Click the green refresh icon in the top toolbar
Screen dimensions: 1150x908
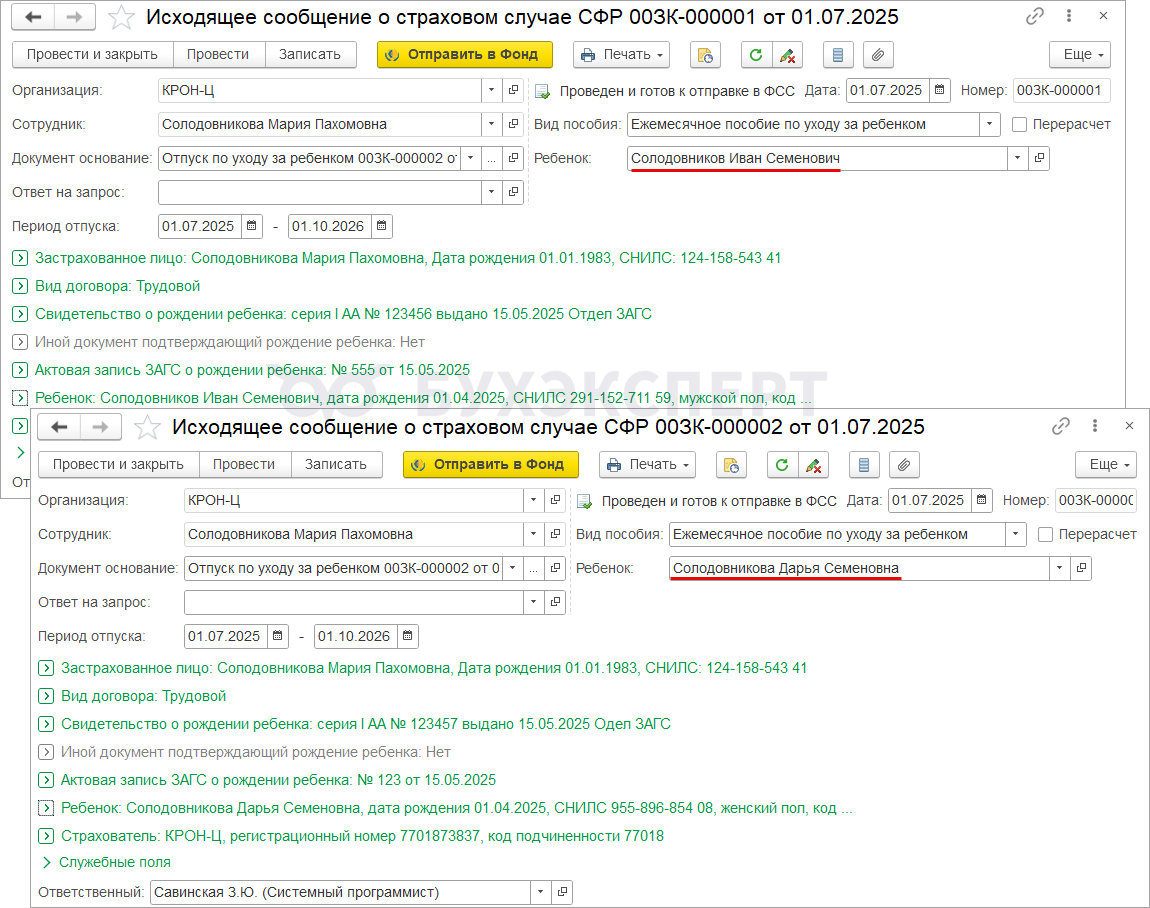pyautogui.click(x=756, y=55)
